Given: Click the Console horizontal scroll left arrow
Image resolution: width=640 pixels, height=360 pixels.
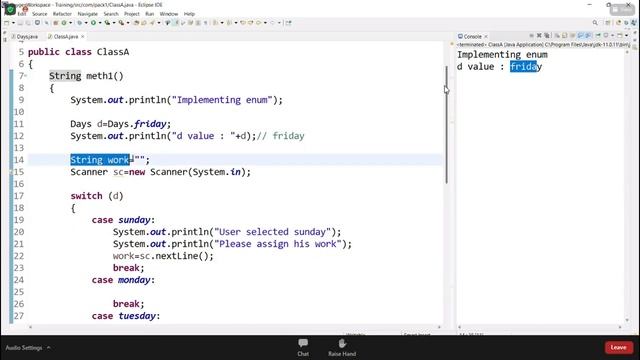Looking at the screenshot, I should [x=460, y=327].
